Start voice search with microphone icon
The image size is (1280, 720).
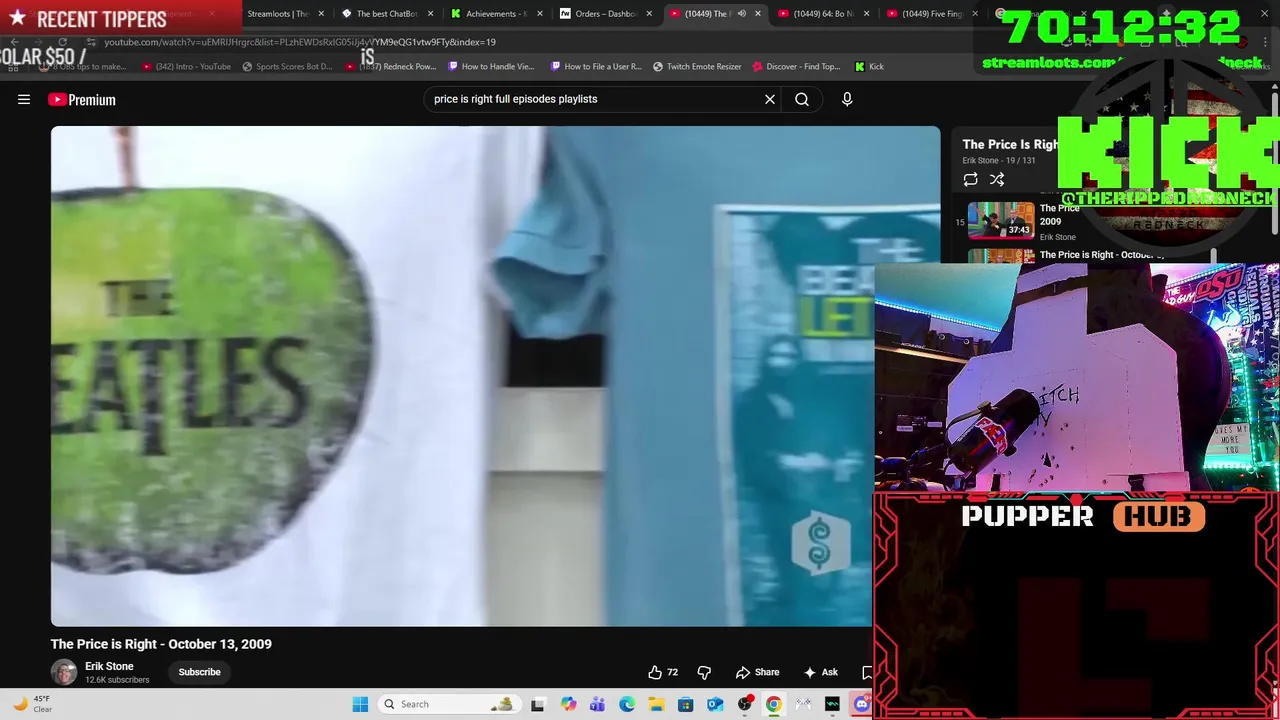pos(847,99)
